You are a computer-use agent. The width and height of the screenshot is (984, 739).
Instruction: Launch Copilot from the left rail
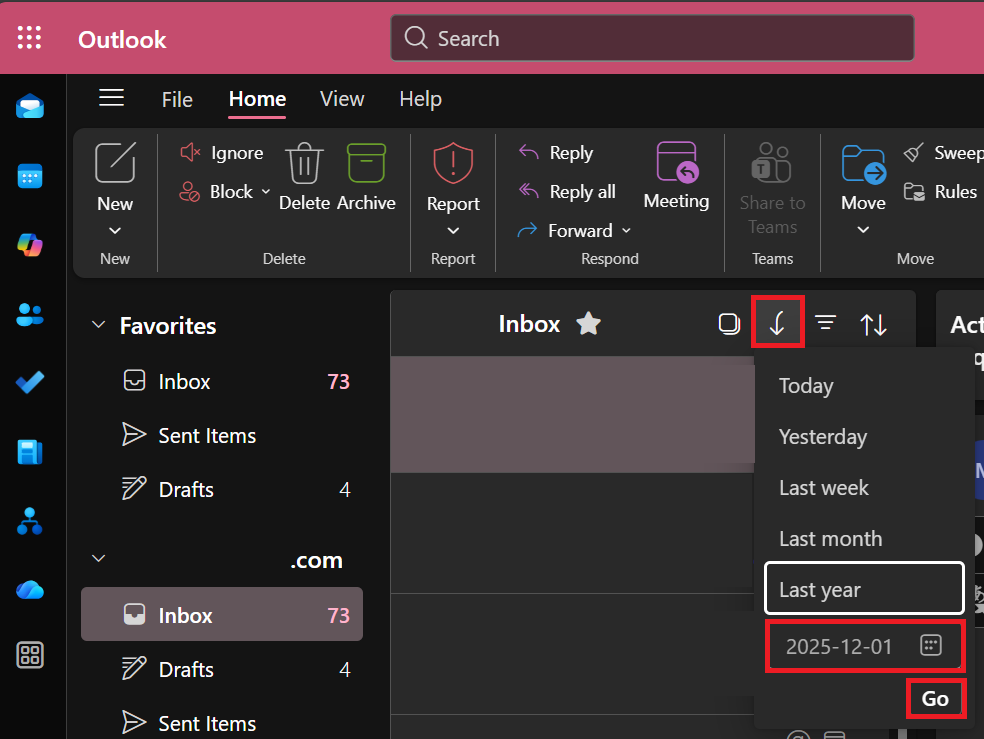click(x=29, y=245)
